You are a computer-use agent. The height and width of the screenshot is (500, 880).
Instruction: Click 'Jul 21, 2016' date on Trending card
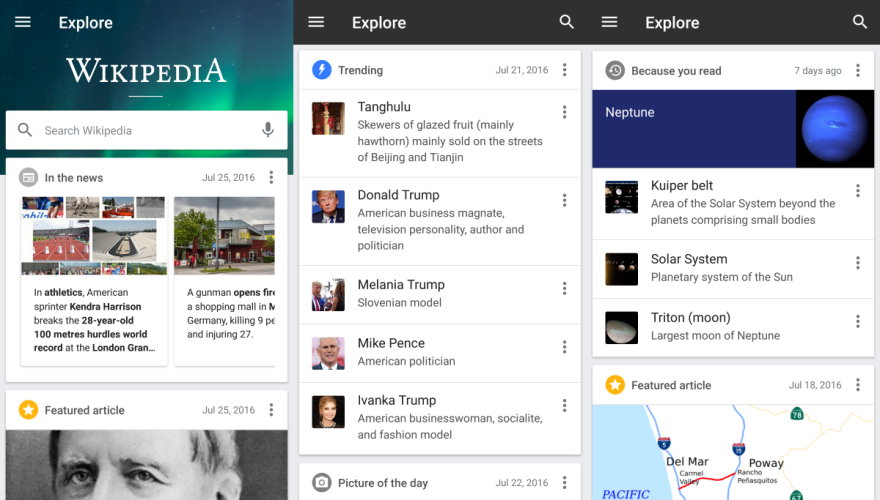tap(521, 70)
